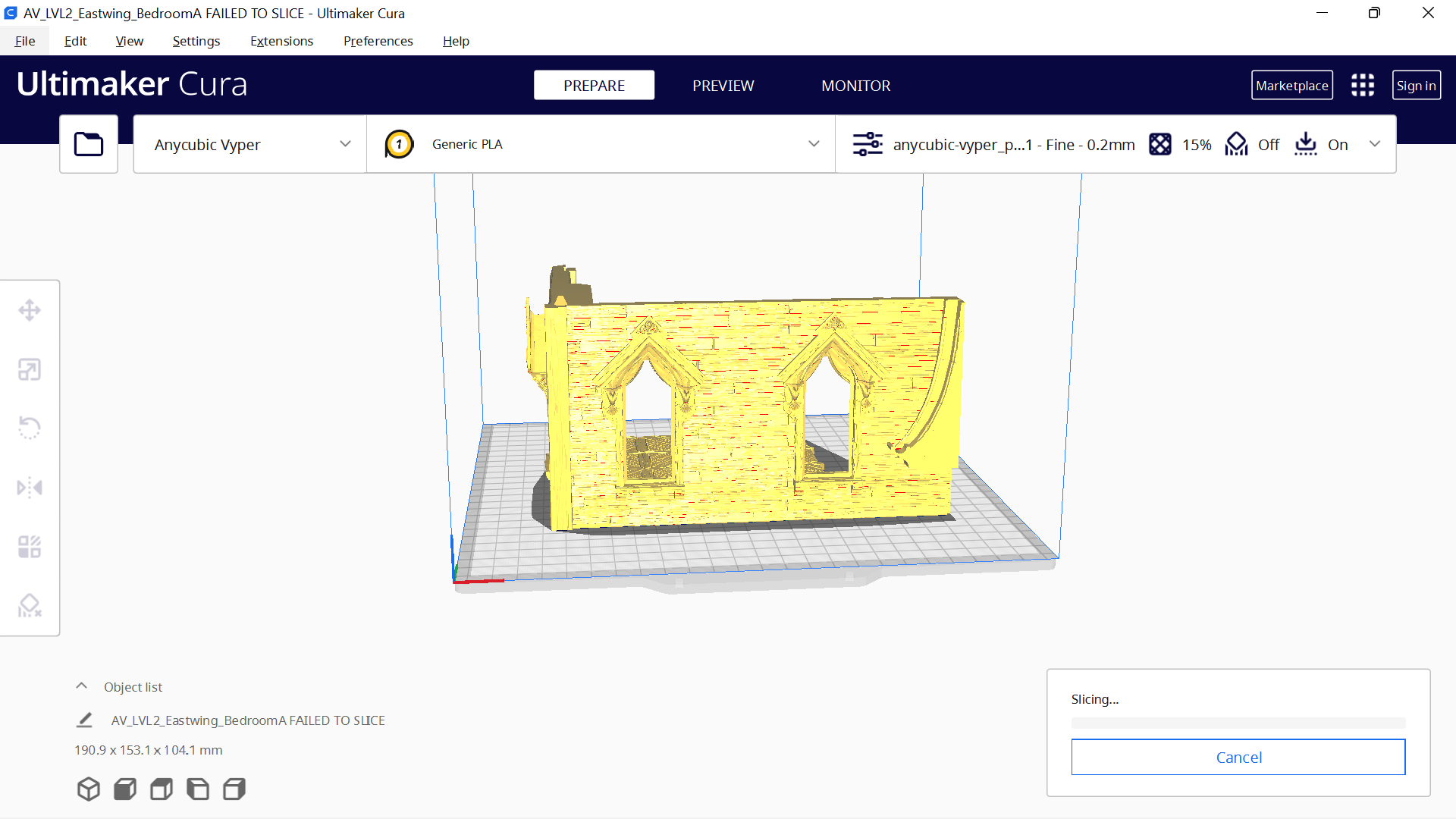Viewport: 1456px width, 819px height.
Task: Switch to isometric view preset
Action: (89, 789)
